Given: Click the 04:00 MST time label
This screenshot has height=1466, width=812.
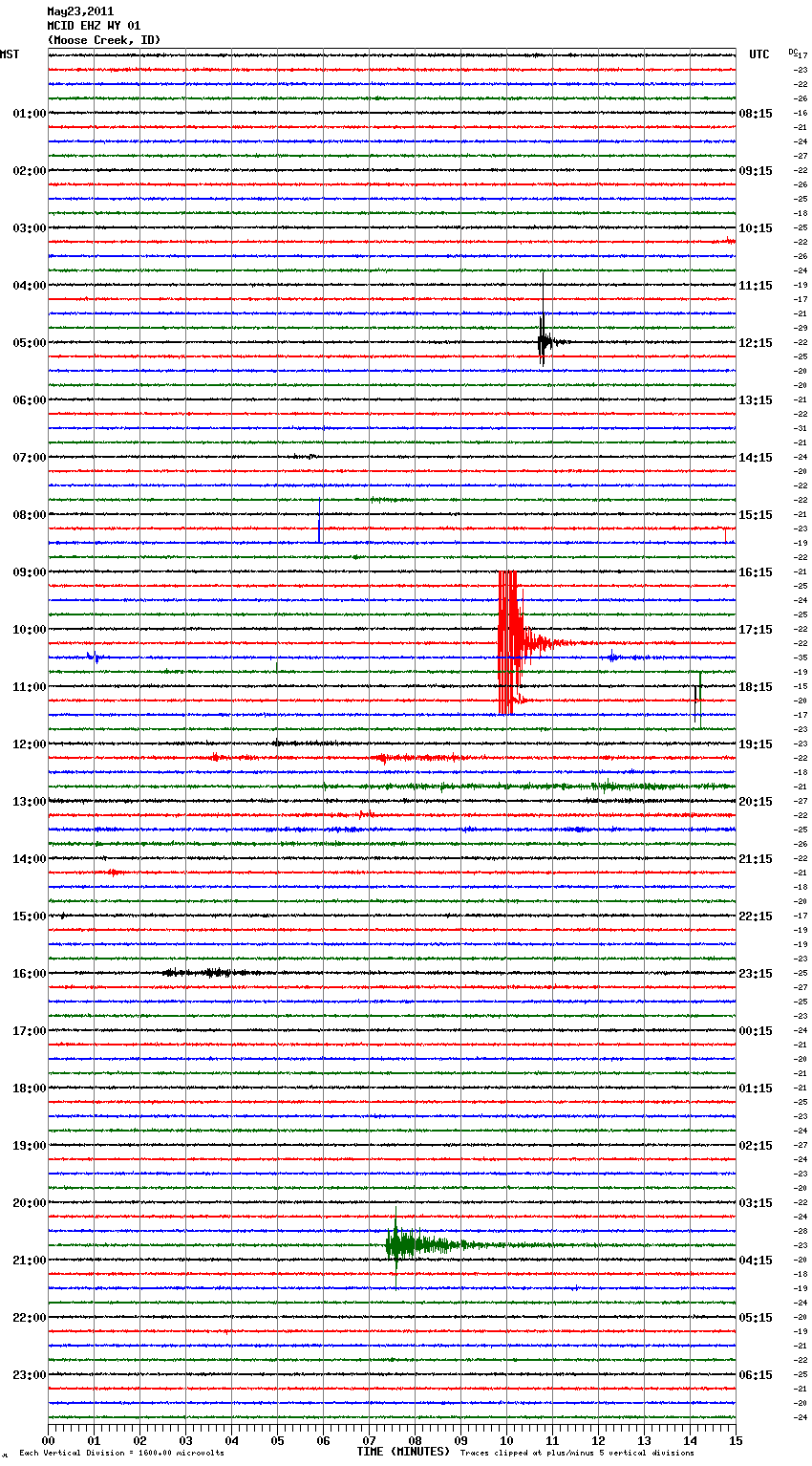Looking at the screenshot, I should 29,286.
